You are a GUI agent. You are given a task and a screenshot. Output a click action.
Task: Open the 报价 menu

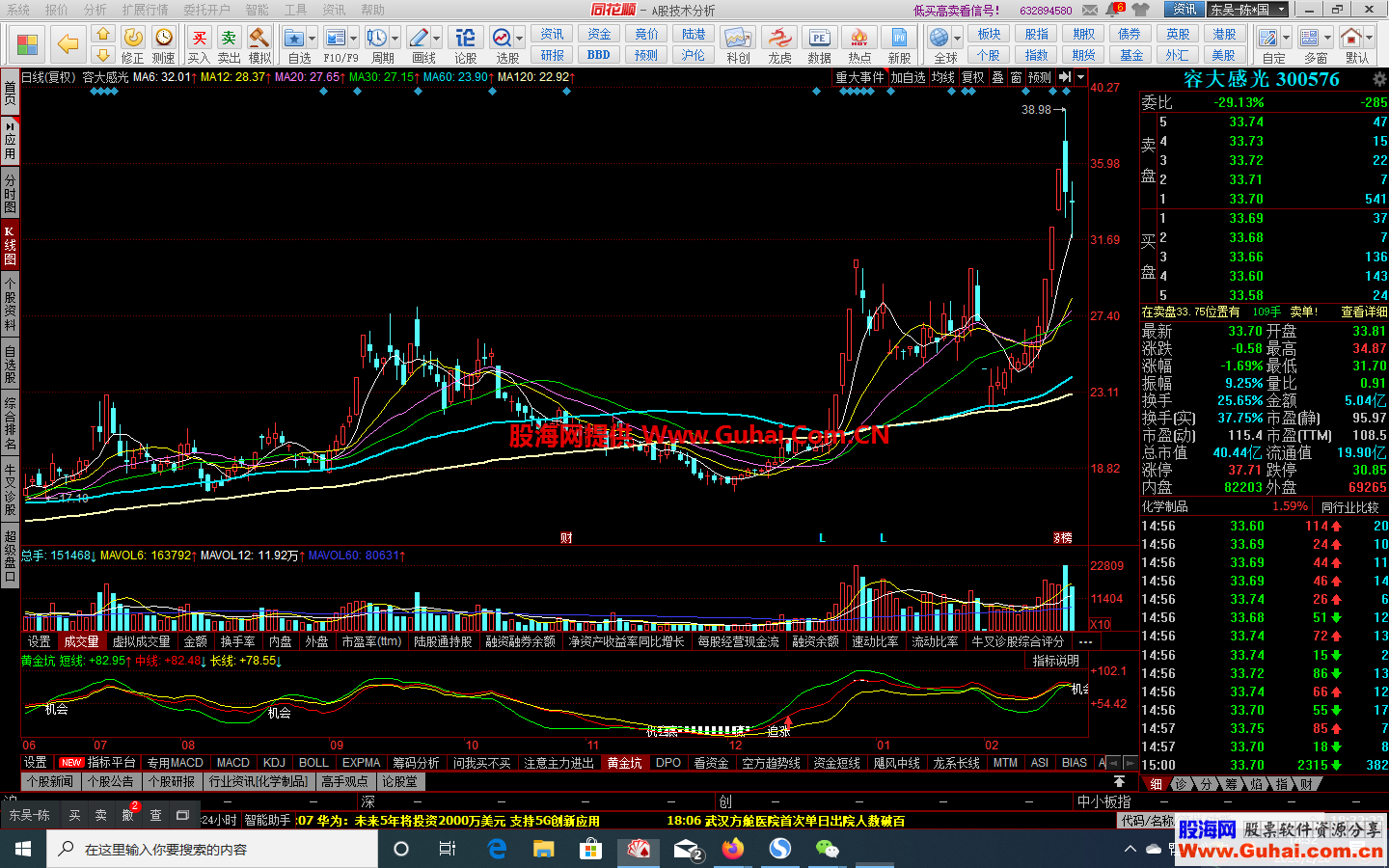pos(57,10)
